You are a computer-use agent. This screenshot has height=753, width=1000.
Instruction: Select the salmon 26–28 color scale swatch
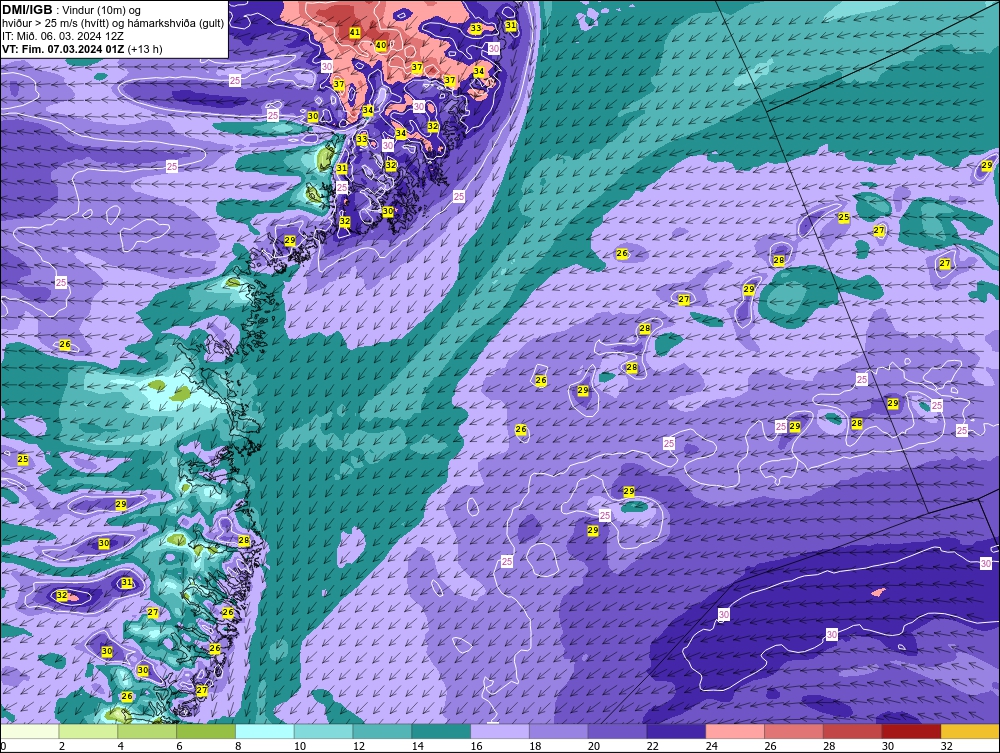tap(794, 731)
